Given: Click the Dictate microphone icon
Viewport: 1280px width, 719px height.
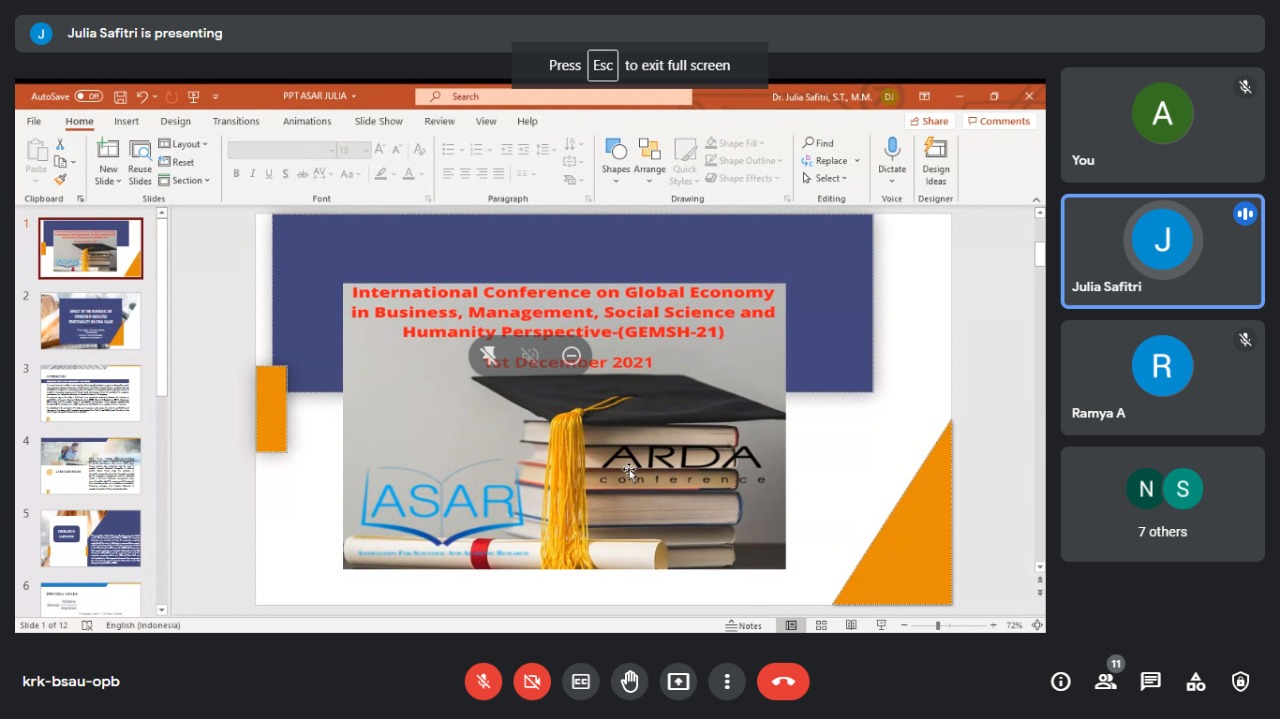Looking at the screenshot, I should click(892, 150).
